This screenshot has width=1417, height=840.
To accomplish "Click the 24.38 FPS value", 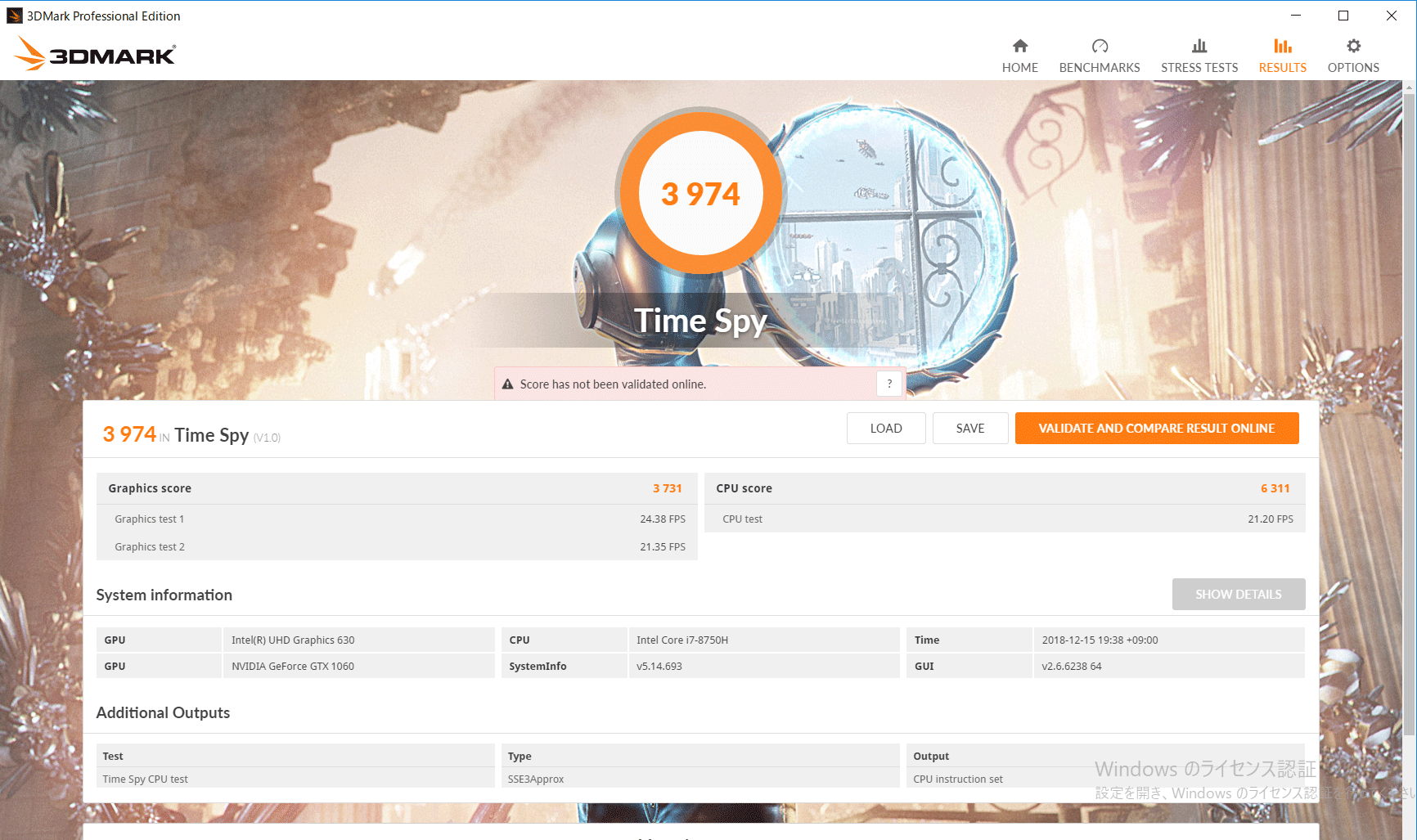I will click(x=663, y=519).
